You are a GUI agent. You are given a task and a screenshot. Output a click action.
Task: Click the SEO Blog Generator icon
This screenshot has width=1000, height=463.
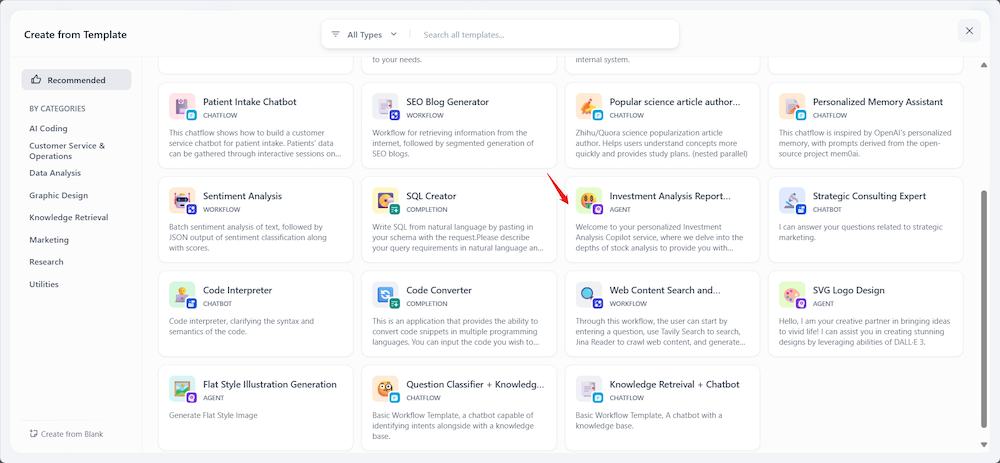point(385,107)
